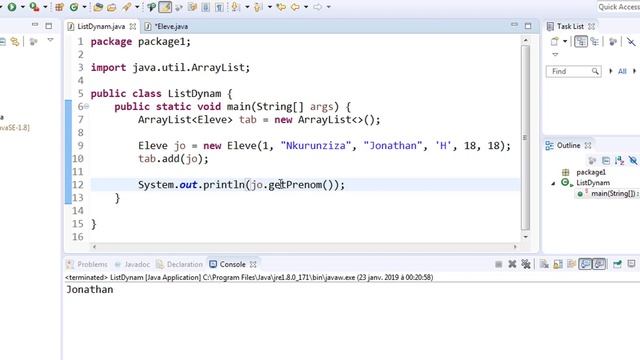The image size is (640, 360).
Task: Toggle Mark Occurrences highlighter button
Action: [x=164, y=7]
